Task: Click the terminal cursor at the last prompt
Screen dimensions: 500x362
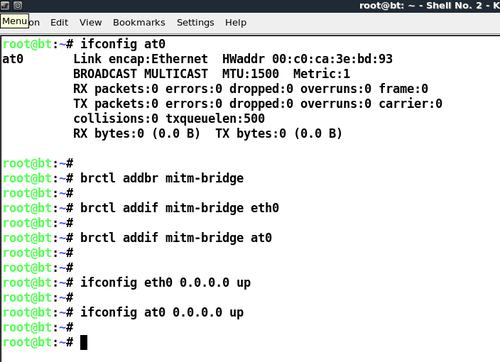Action: [x=84, y=343]
